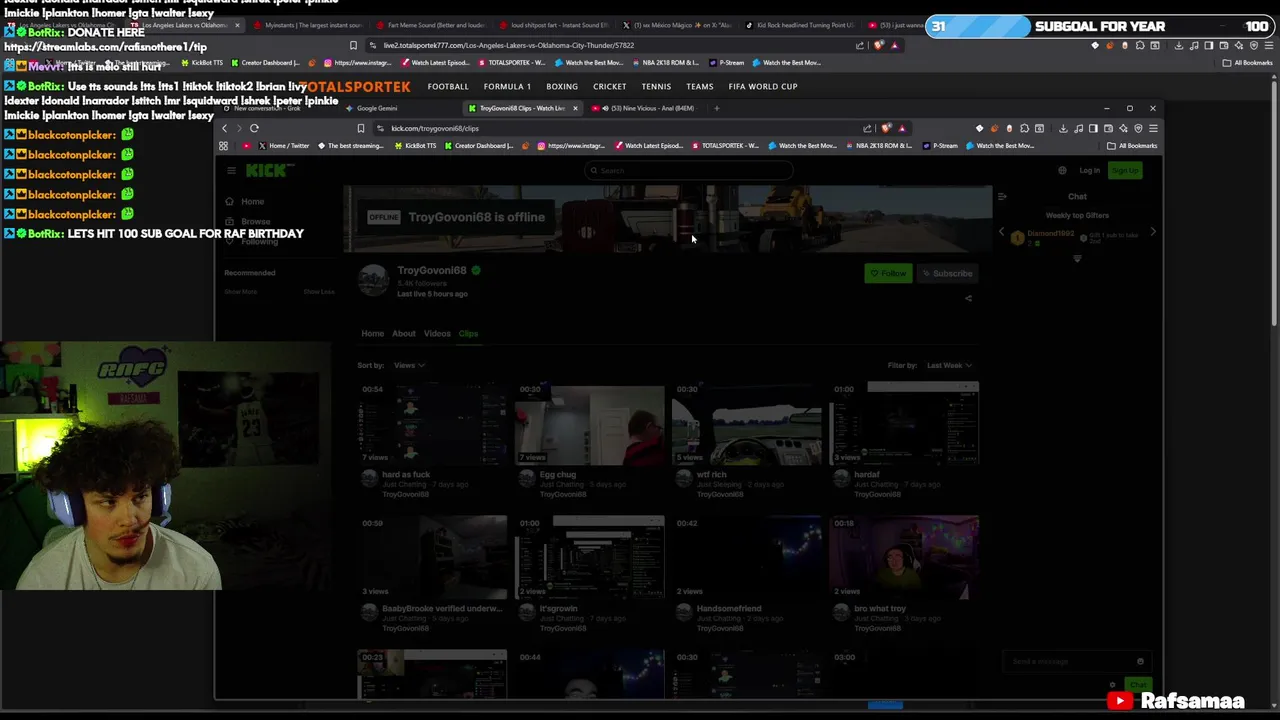Open FORMULA 1 on Totalsportek window
This screenshot has height=720, width=1280.
click(x=507, y=86)
